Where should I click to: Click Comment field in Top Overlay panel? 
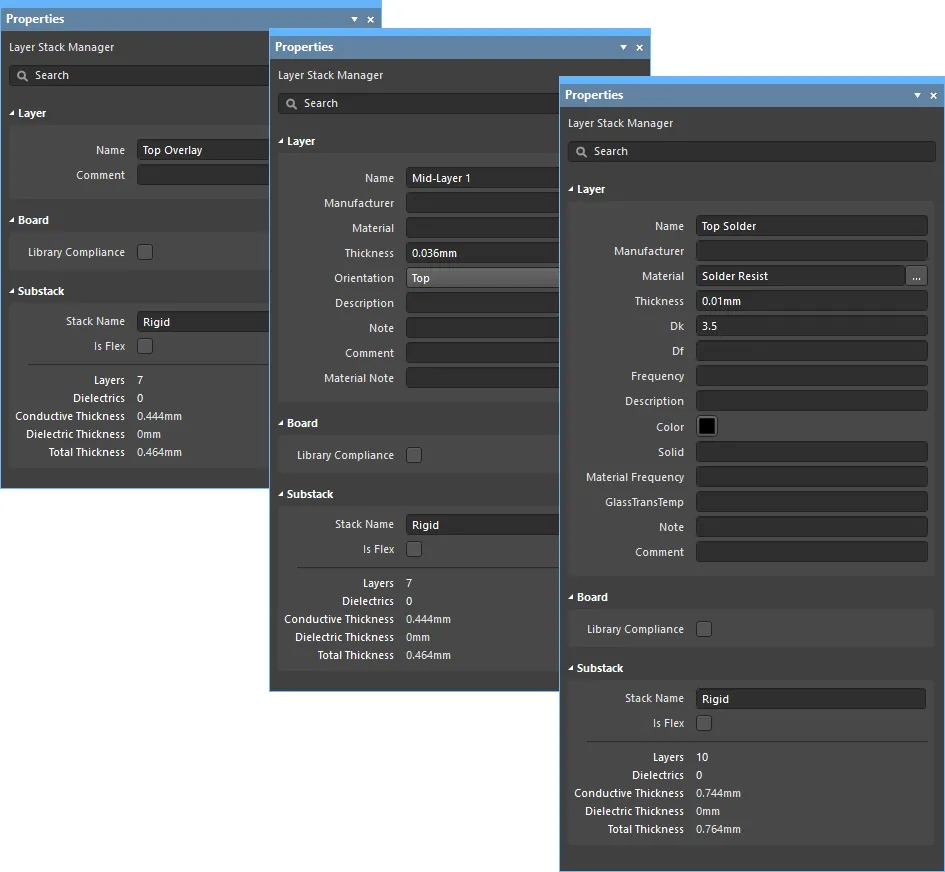[203, 175]
